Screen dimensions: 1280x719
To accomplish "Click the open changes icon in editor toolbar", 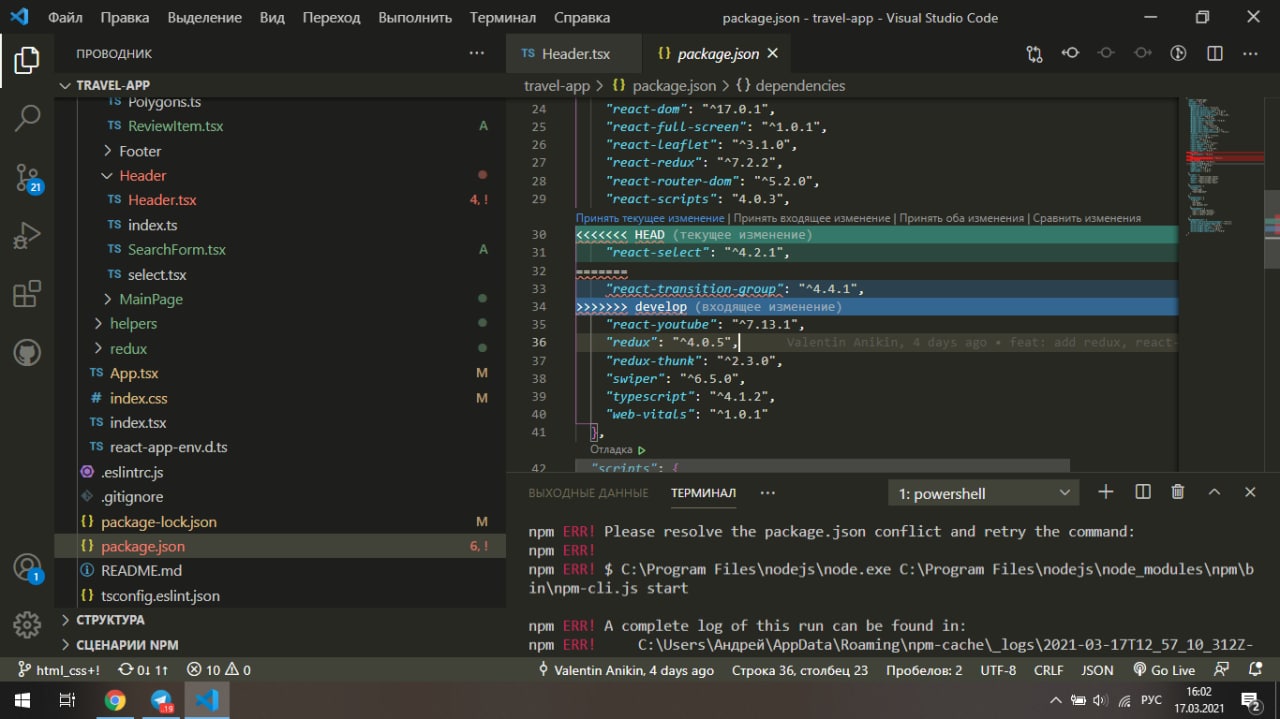I will pyautogui.click(x=1034, y=53).
